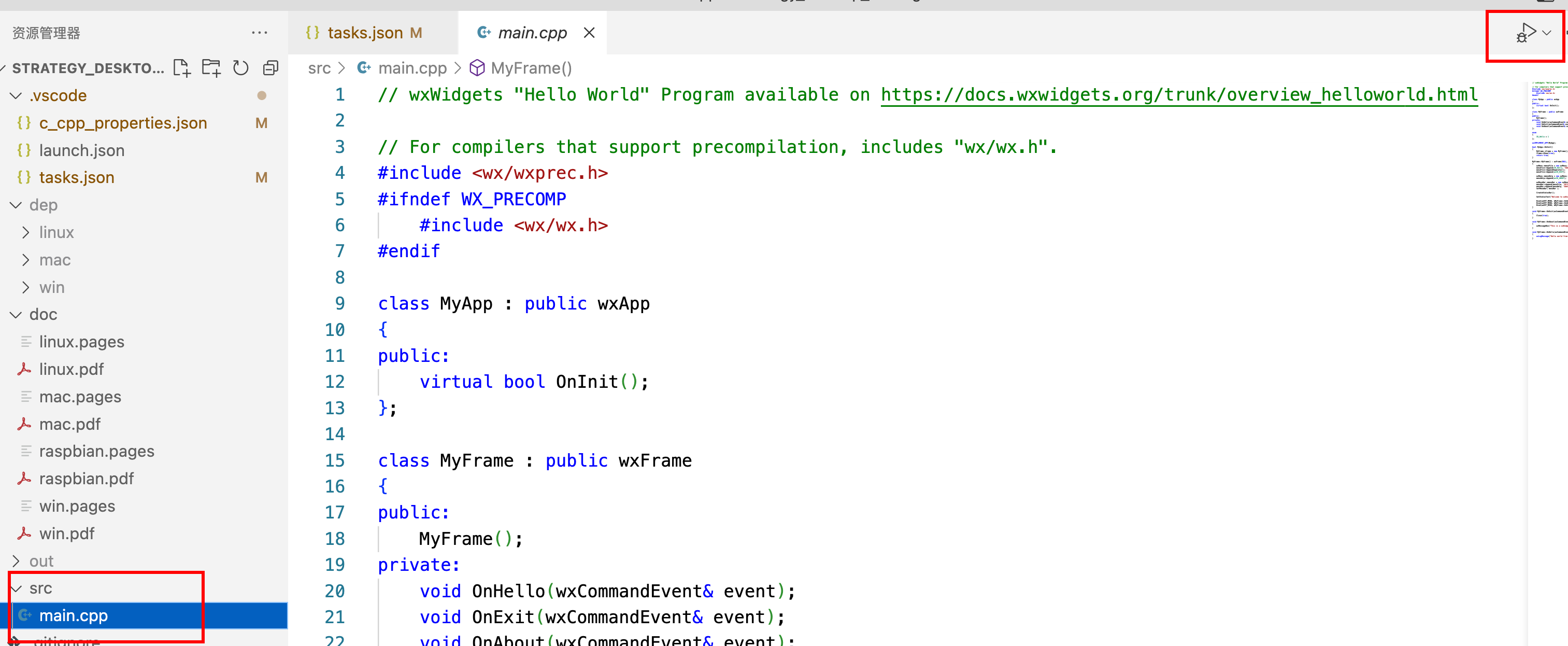Click the PDF icon beside win.pdf
Image resolution: width=1568 pixels, height=646 pixels.
[24, 533]
